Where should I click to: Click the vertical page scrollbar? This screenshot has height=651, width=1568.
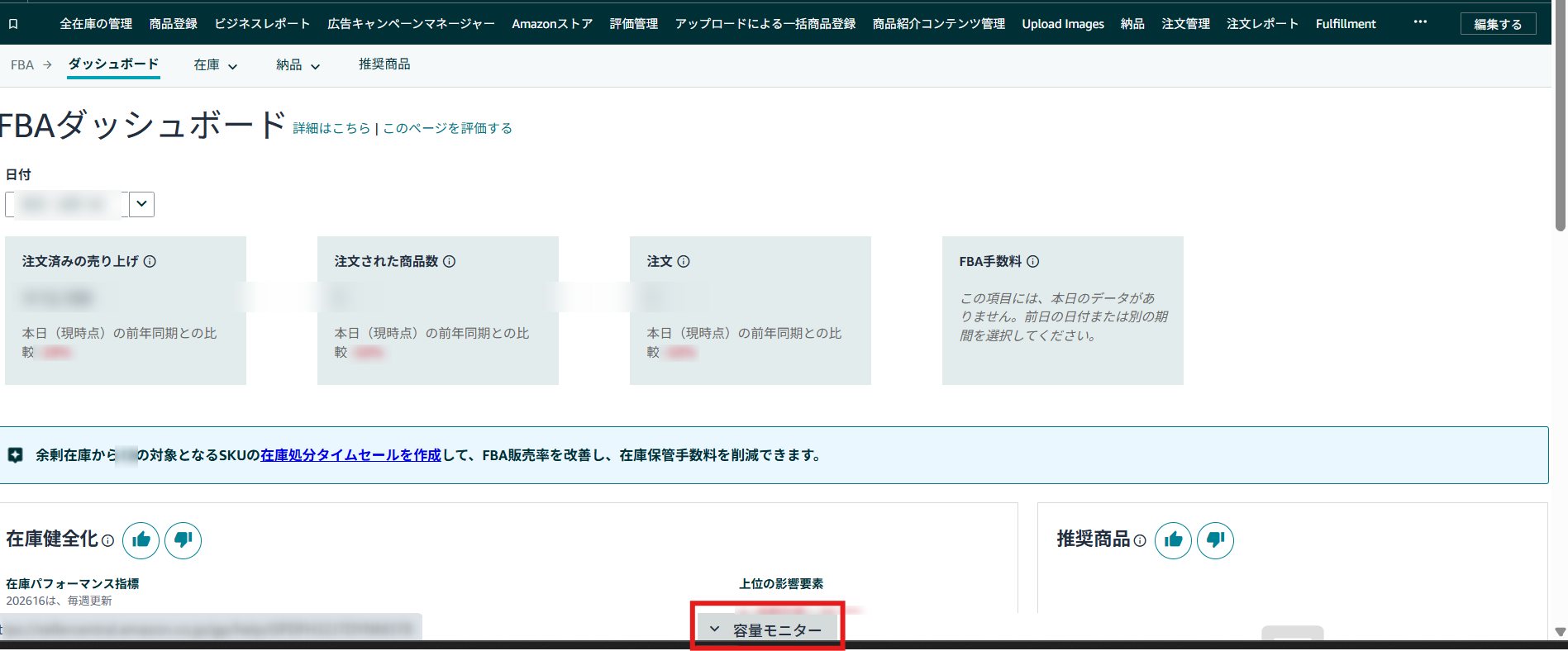pyautogui.click(x=1560, y=116)
